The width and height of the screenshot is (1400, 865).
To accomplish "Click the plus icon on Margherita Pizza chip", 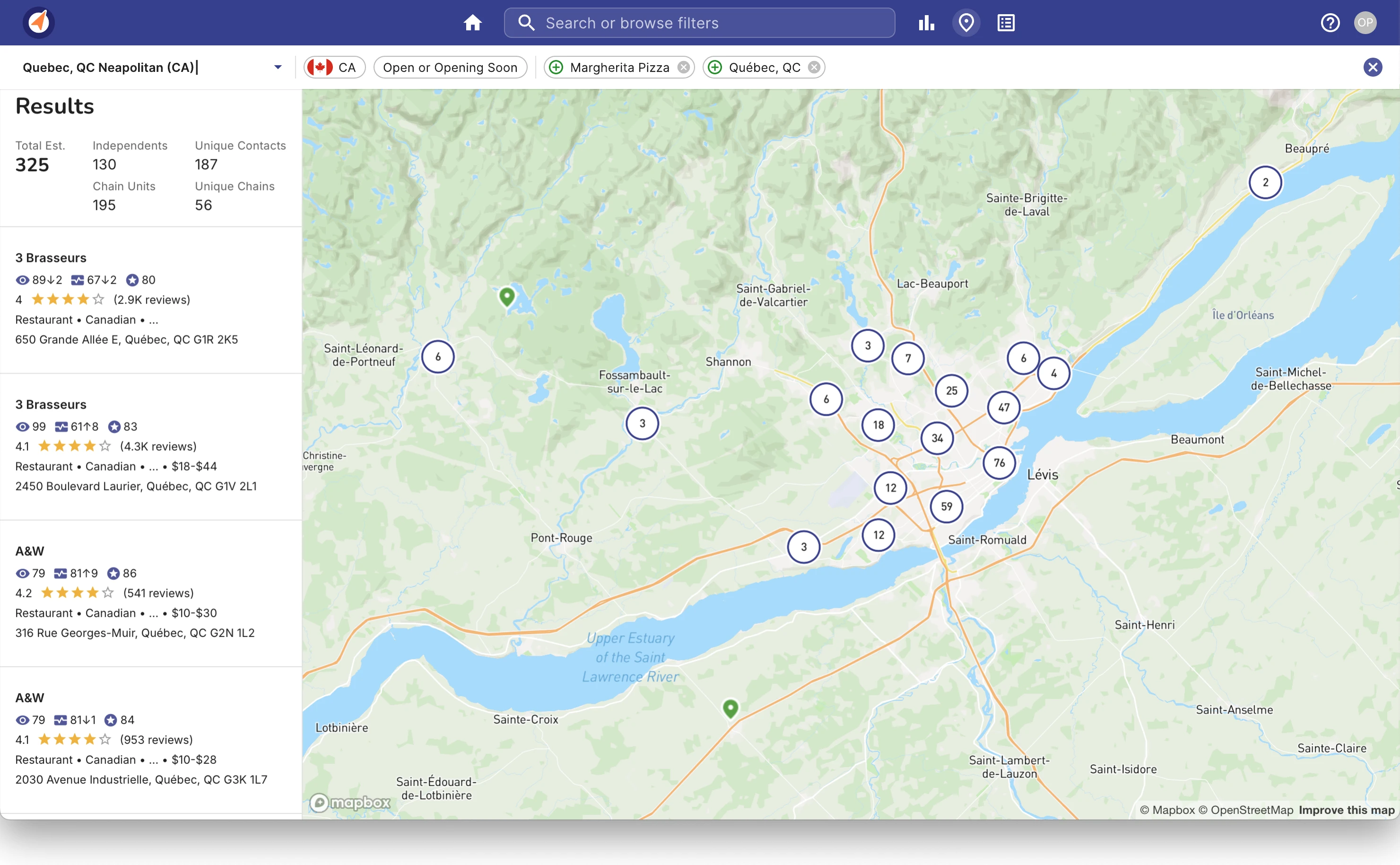I will point(556,68).
